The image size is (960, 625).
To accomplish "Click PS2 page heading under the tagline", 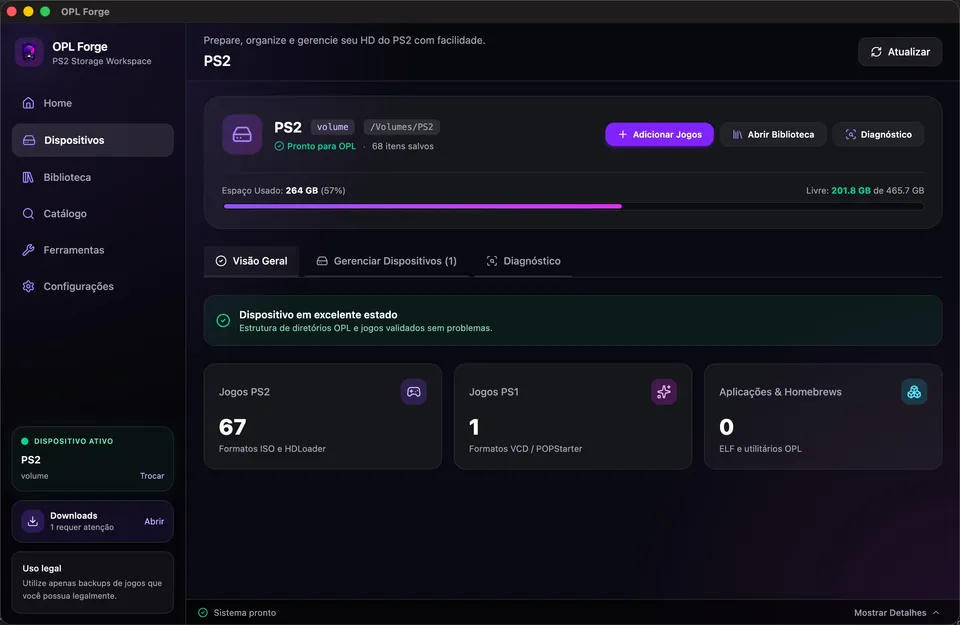I will (x=217, y=61).
